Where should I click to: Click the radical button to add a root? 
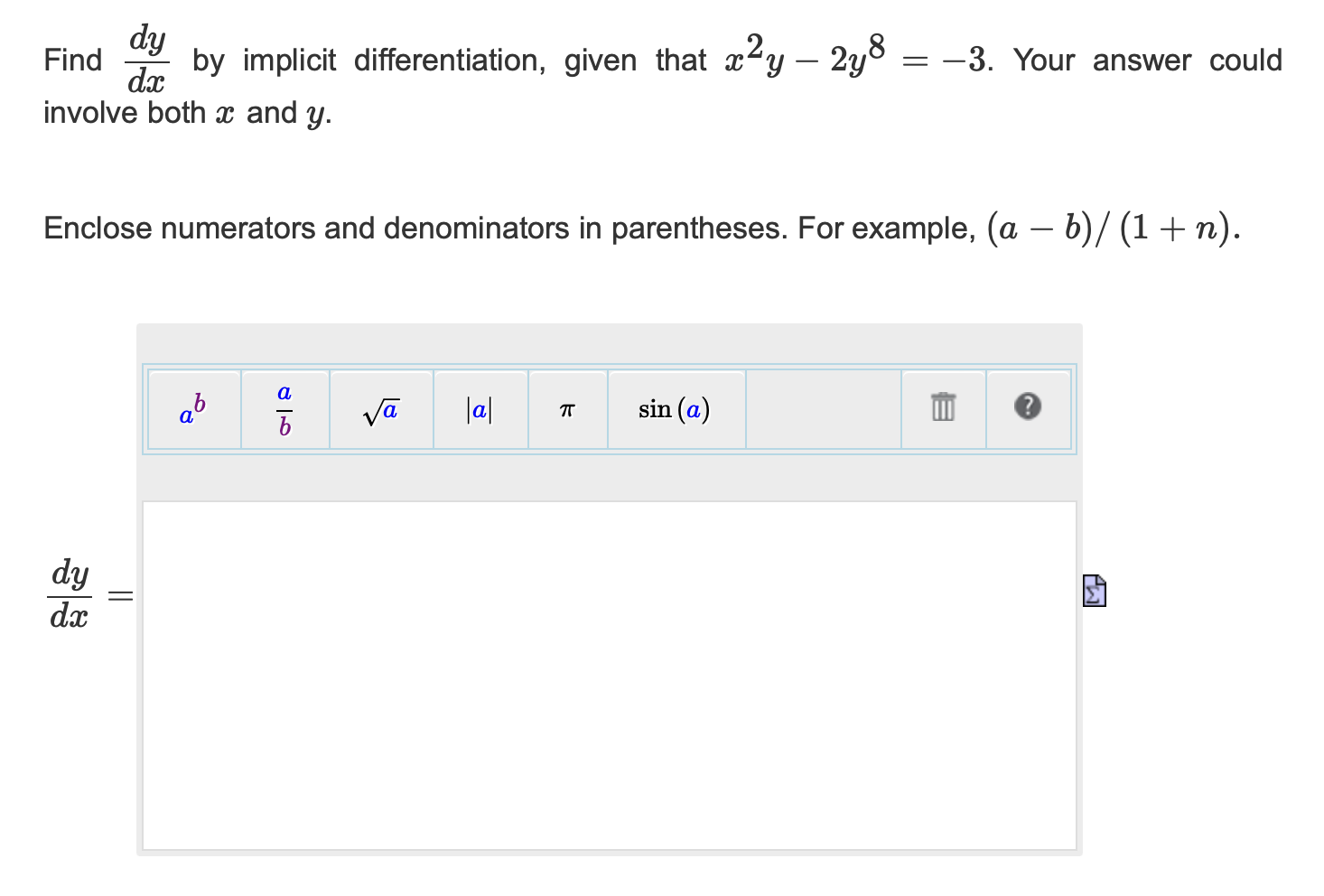click(380, 408)
